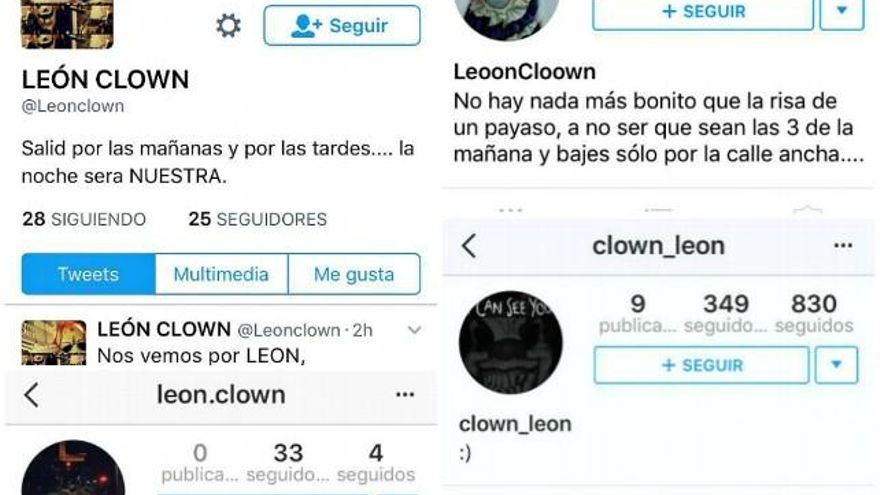Open the three-dots menu next to clown_leon

(843, 245)
